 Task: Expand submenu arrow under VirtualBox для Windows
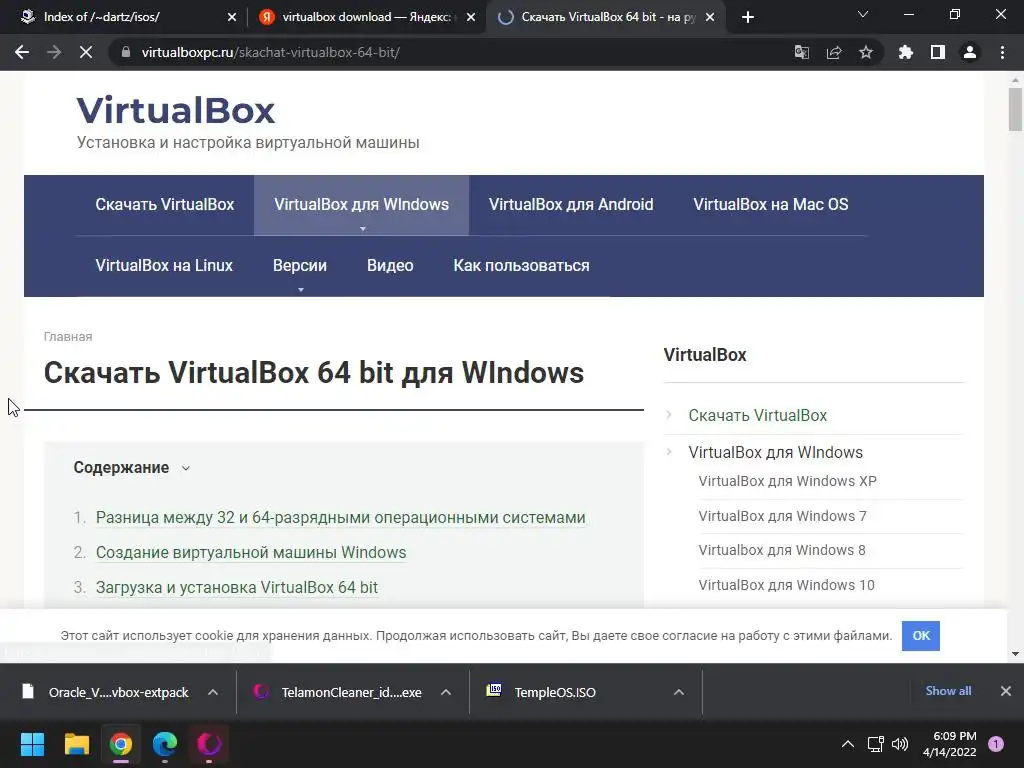click(x=362, y=229)
